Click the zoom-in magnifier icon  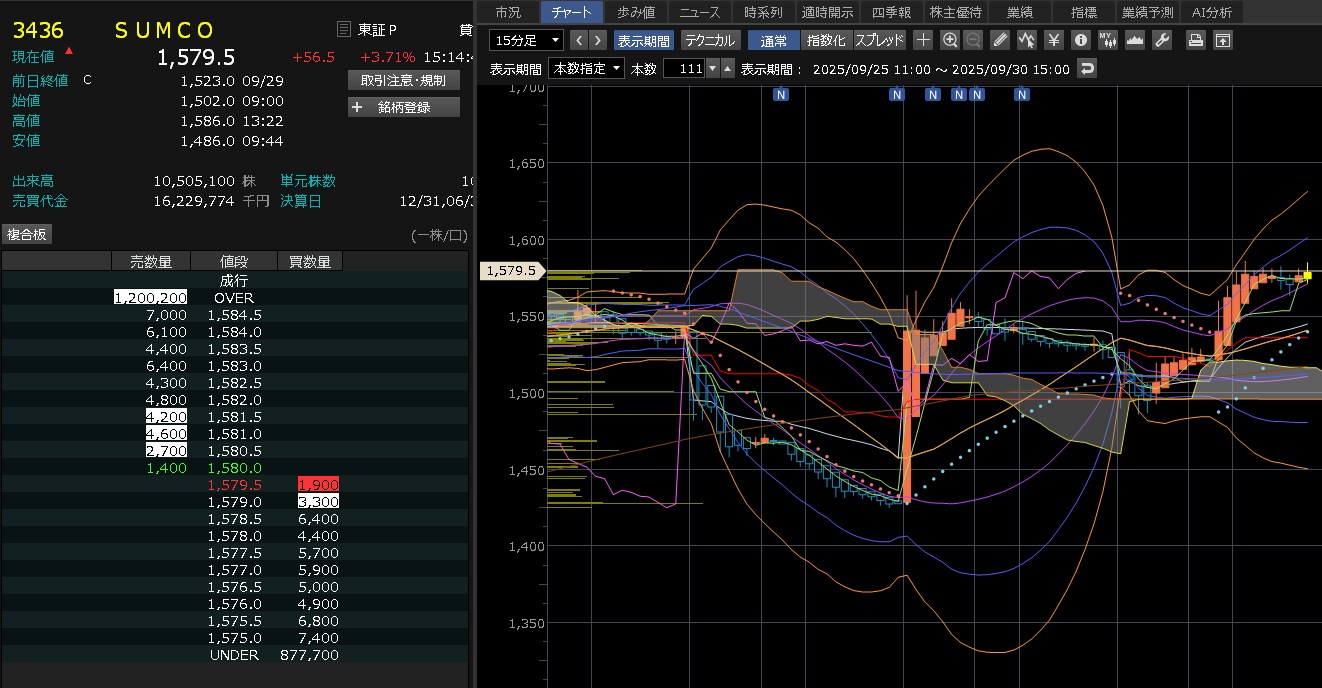click(950, 40)
